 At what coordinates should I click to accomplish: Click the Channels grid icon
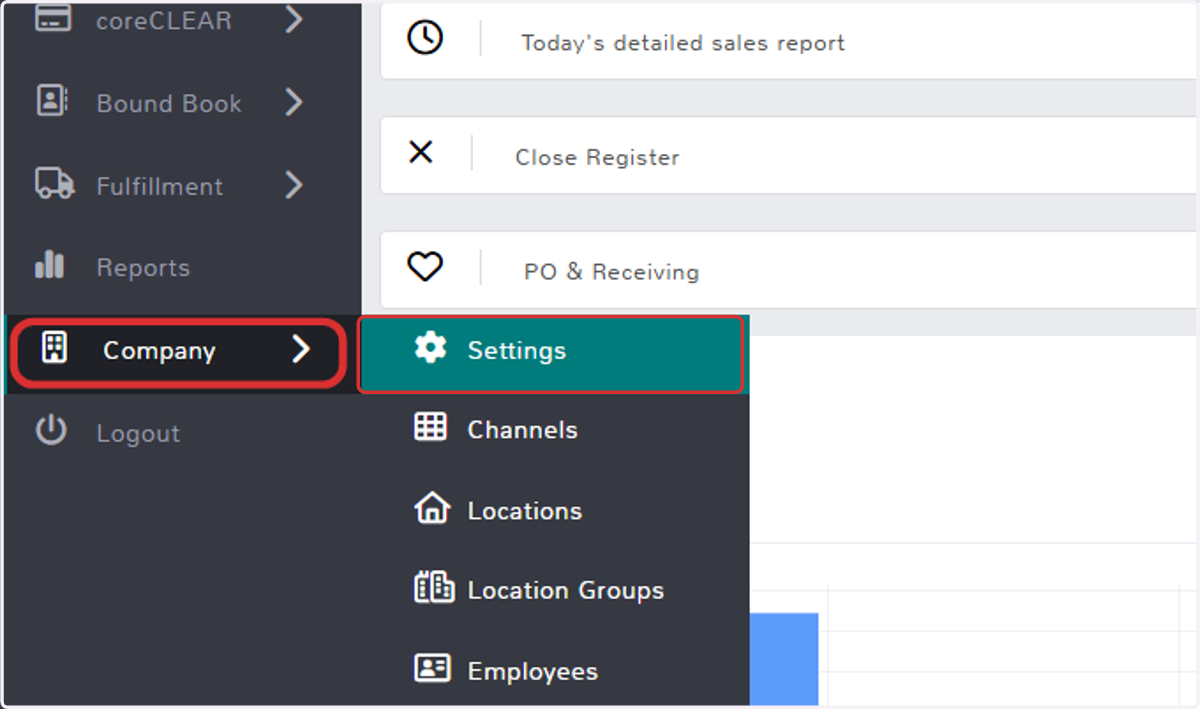click(x=431, y=427)
